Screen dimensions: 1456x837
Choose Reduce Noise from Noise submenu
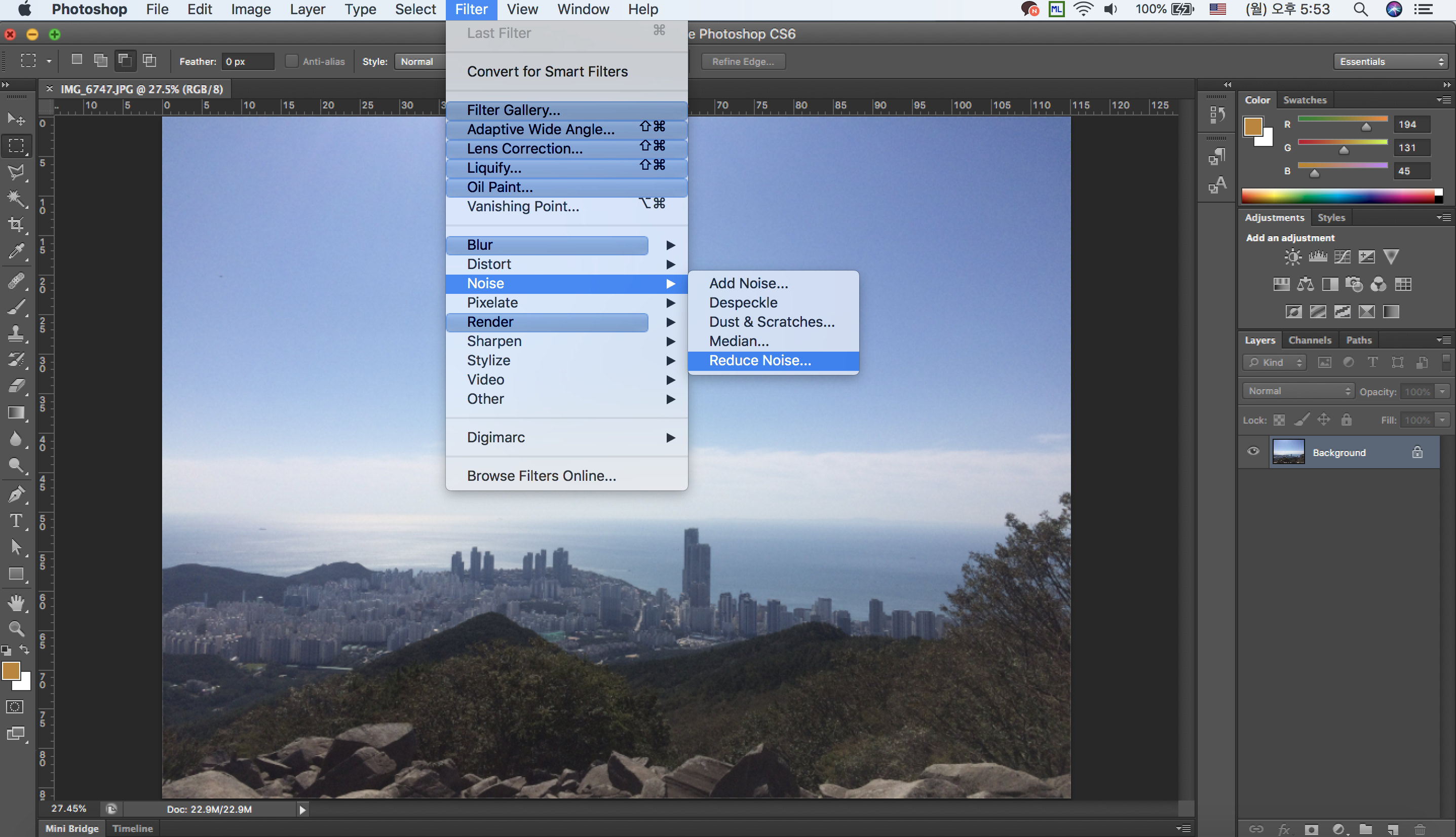click(760, 360)
